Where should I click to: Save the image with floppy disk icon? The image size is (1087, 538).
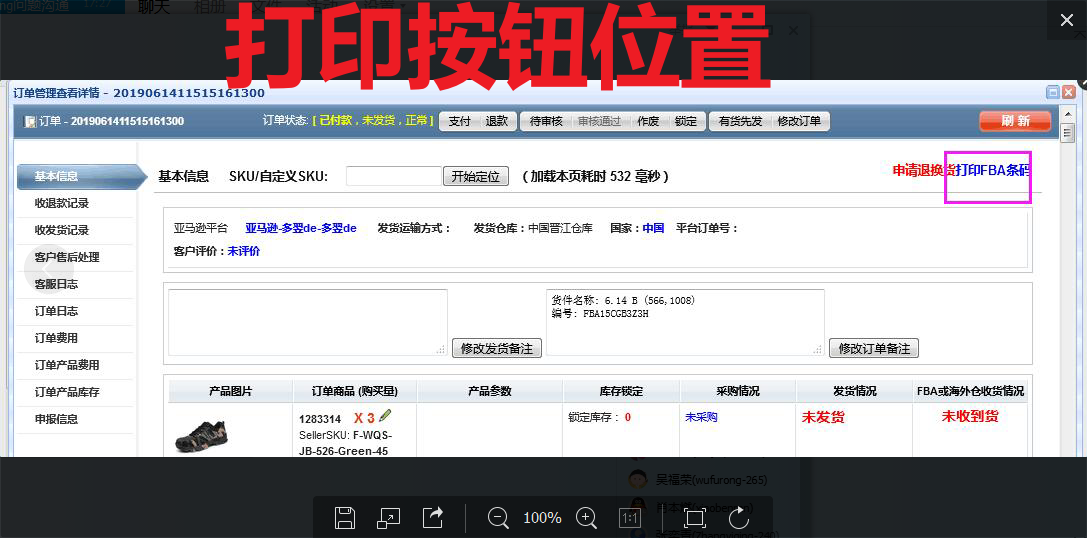345,517
